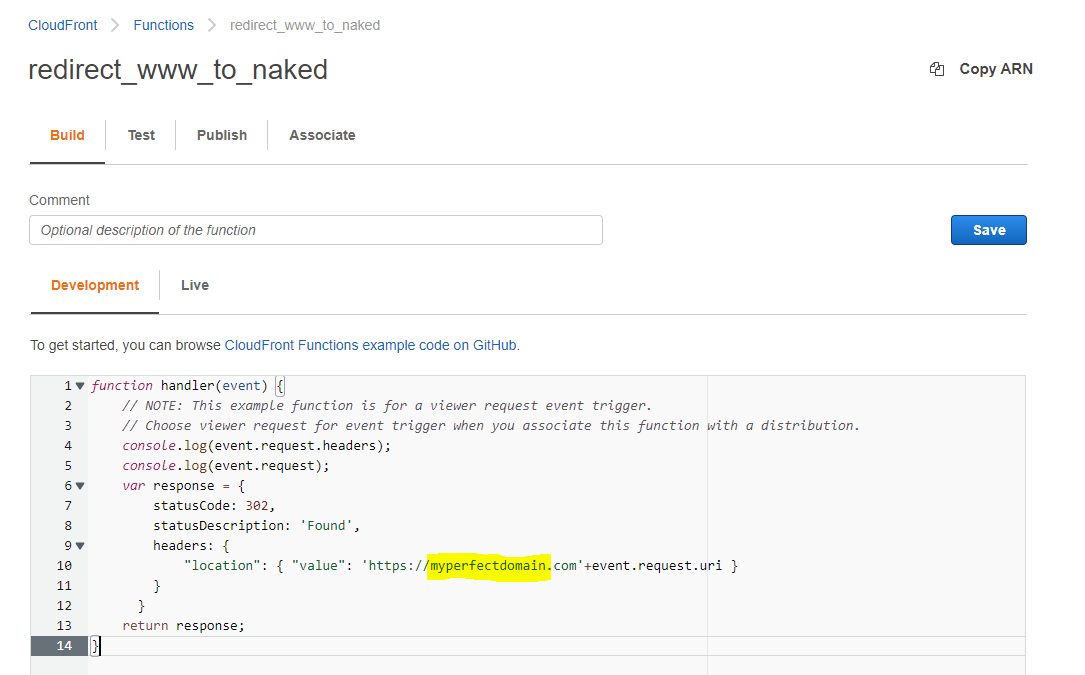Open the Associate tab

322,135
